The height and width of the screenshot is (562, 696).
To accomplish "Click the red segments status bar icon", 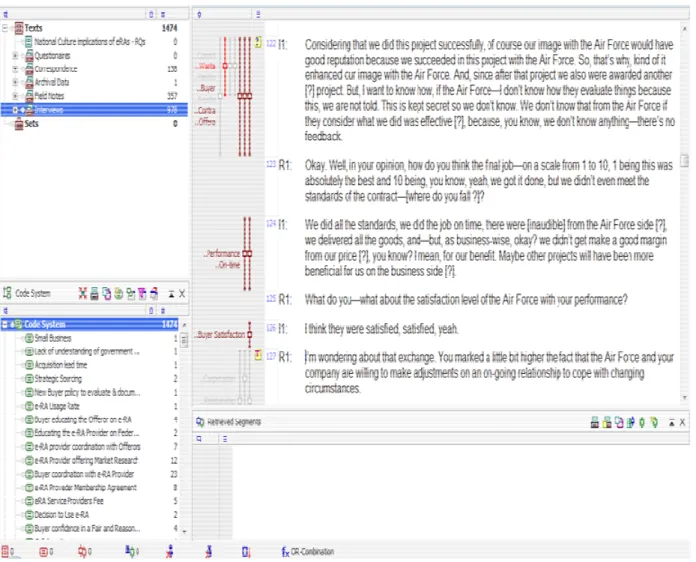I will pos(82,551).
